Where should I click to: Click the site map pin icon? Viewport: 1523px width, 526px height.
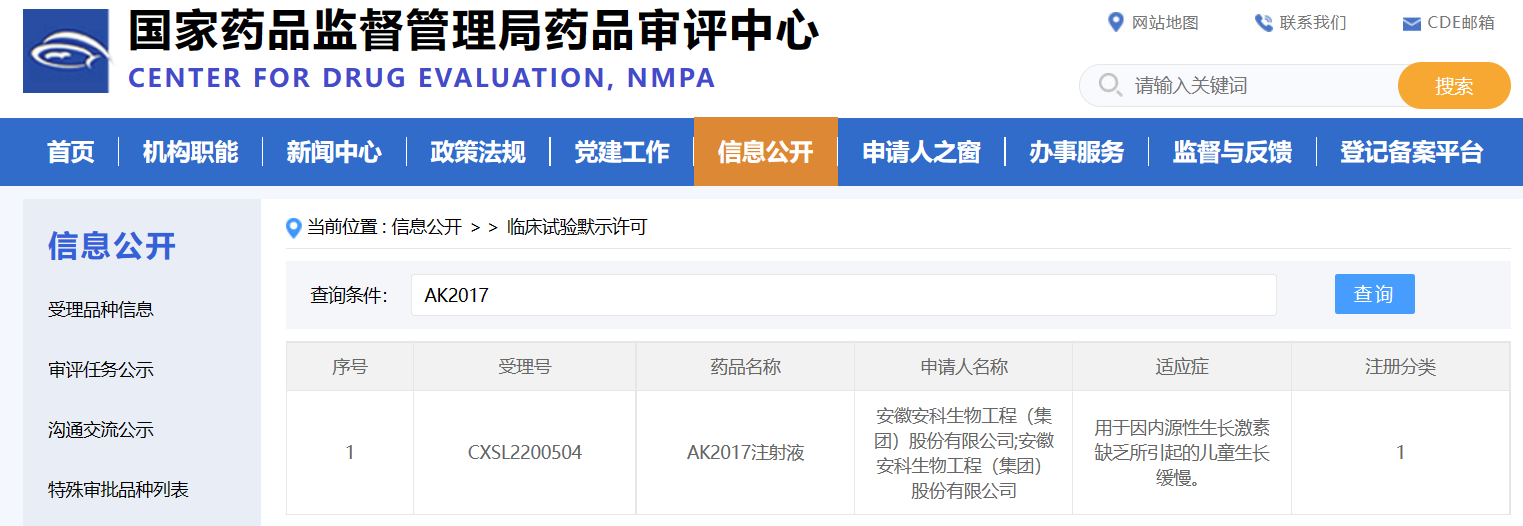[x=1116, y=22]
